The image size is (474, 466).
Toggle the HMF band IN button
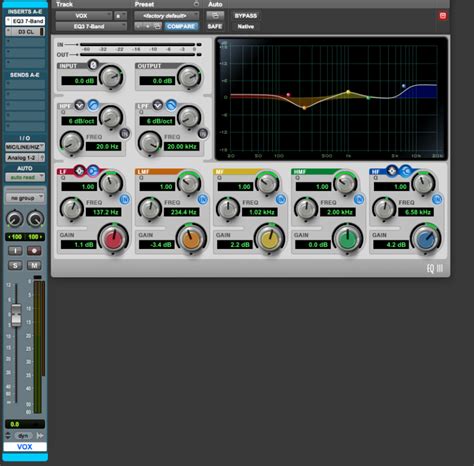click(x=359, y=199)
